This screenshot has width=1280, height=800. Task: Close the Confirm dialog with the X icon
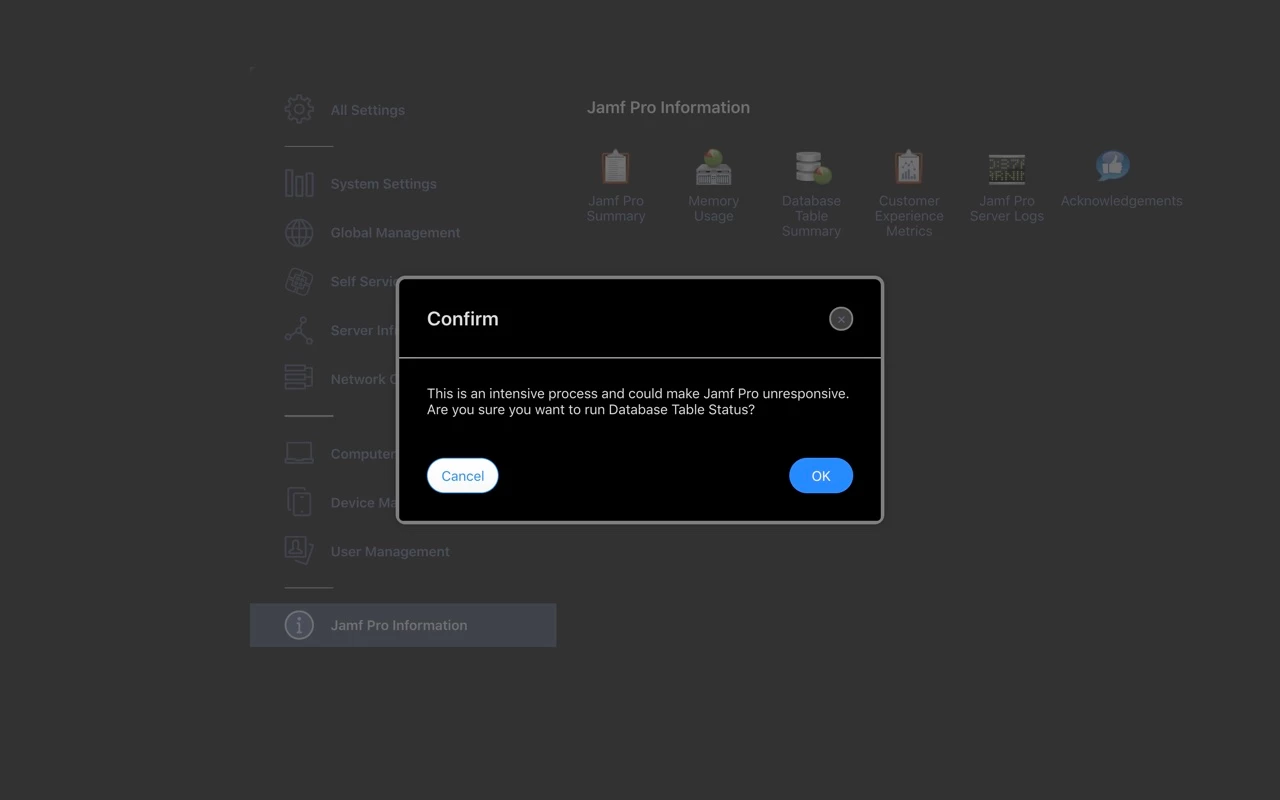[x=841, y=319]
